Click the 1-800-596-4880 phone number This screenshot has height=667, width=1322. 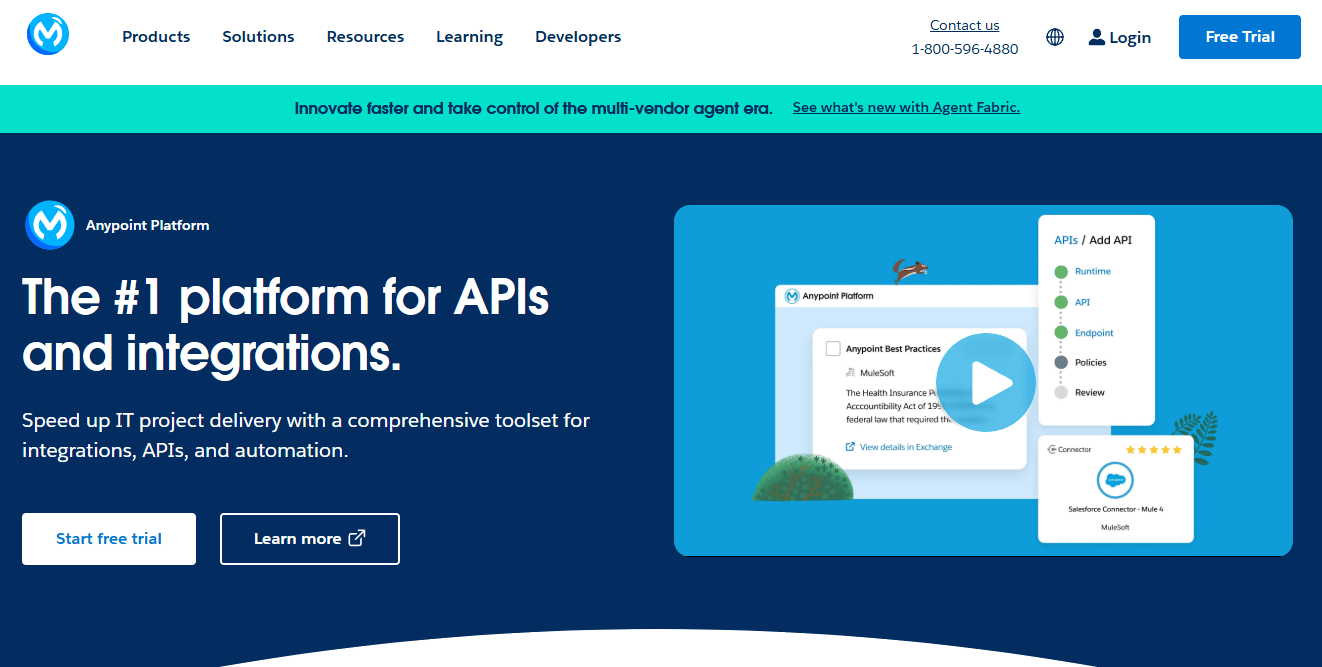click(965, 49)
